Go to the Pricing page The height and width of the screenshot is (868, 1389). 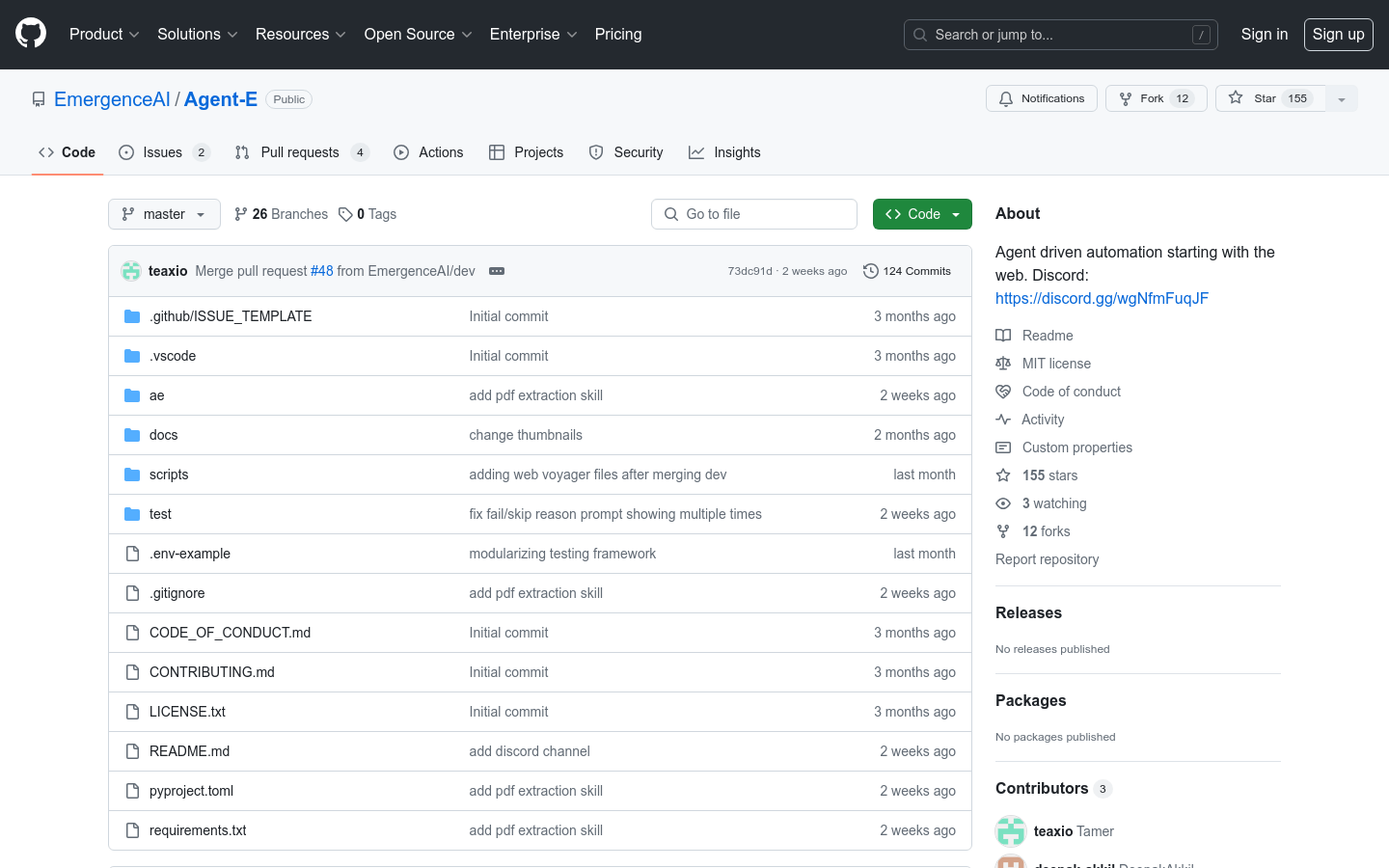coord(618,34)
